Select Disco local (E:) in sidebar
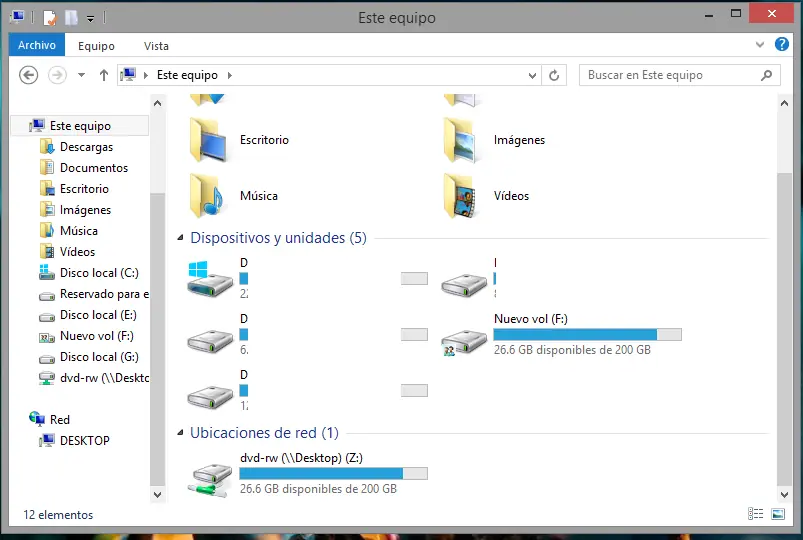 click(98, 315)
